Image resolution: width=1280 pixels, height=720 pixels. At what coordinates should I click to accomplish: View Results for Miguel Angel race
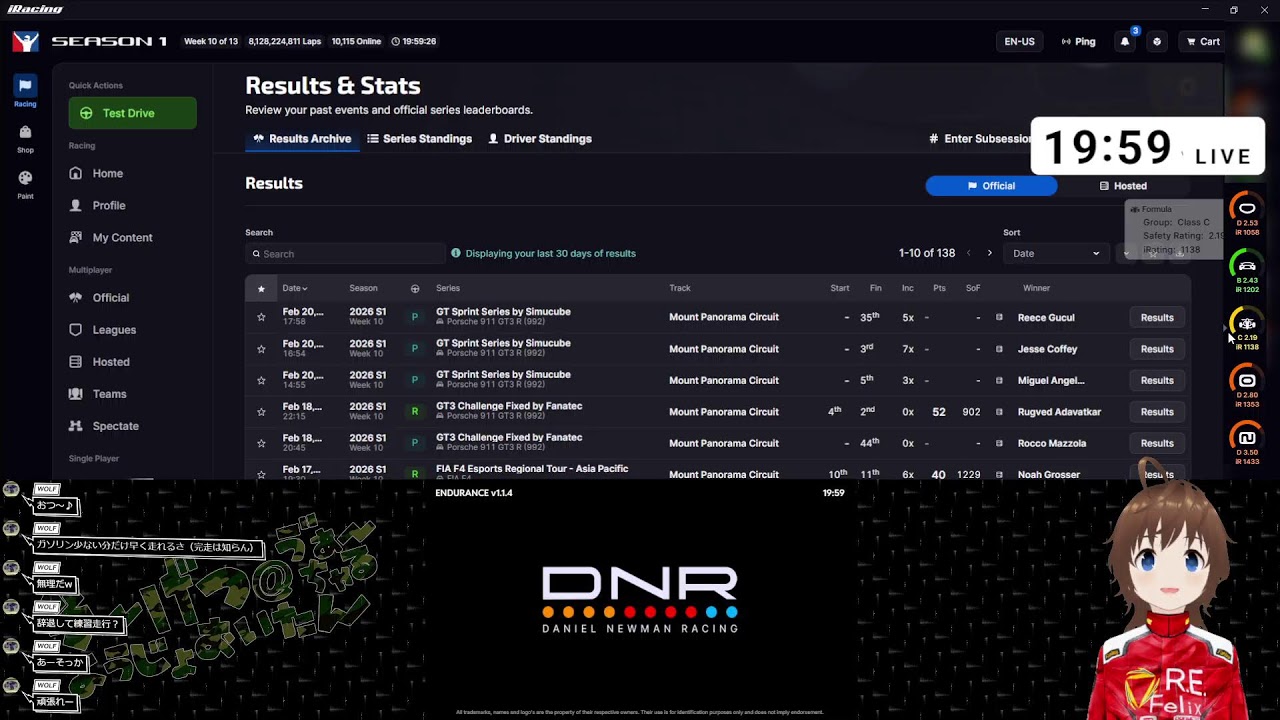1157,380
